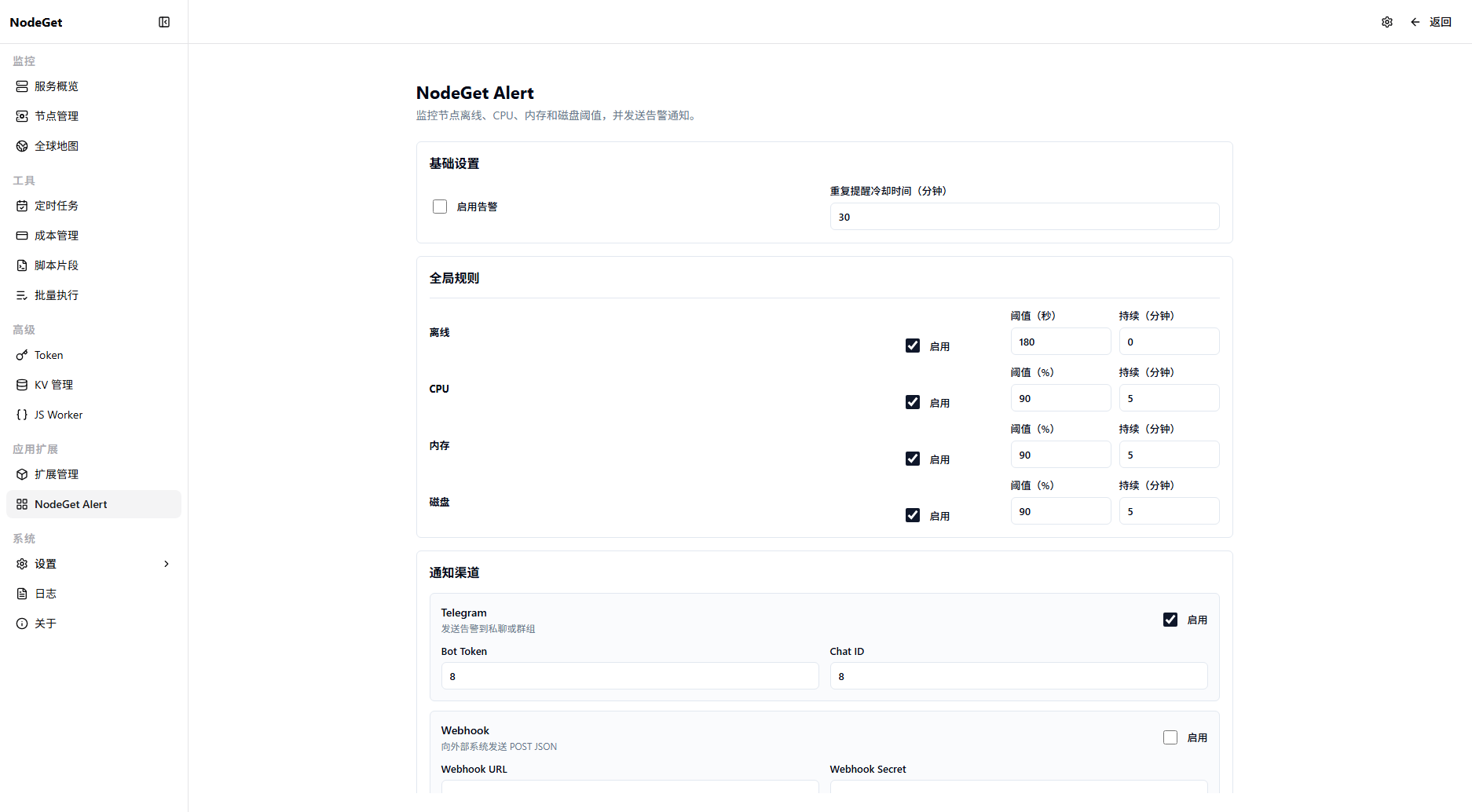Click the 成本管理 card icon

(22, 236)
